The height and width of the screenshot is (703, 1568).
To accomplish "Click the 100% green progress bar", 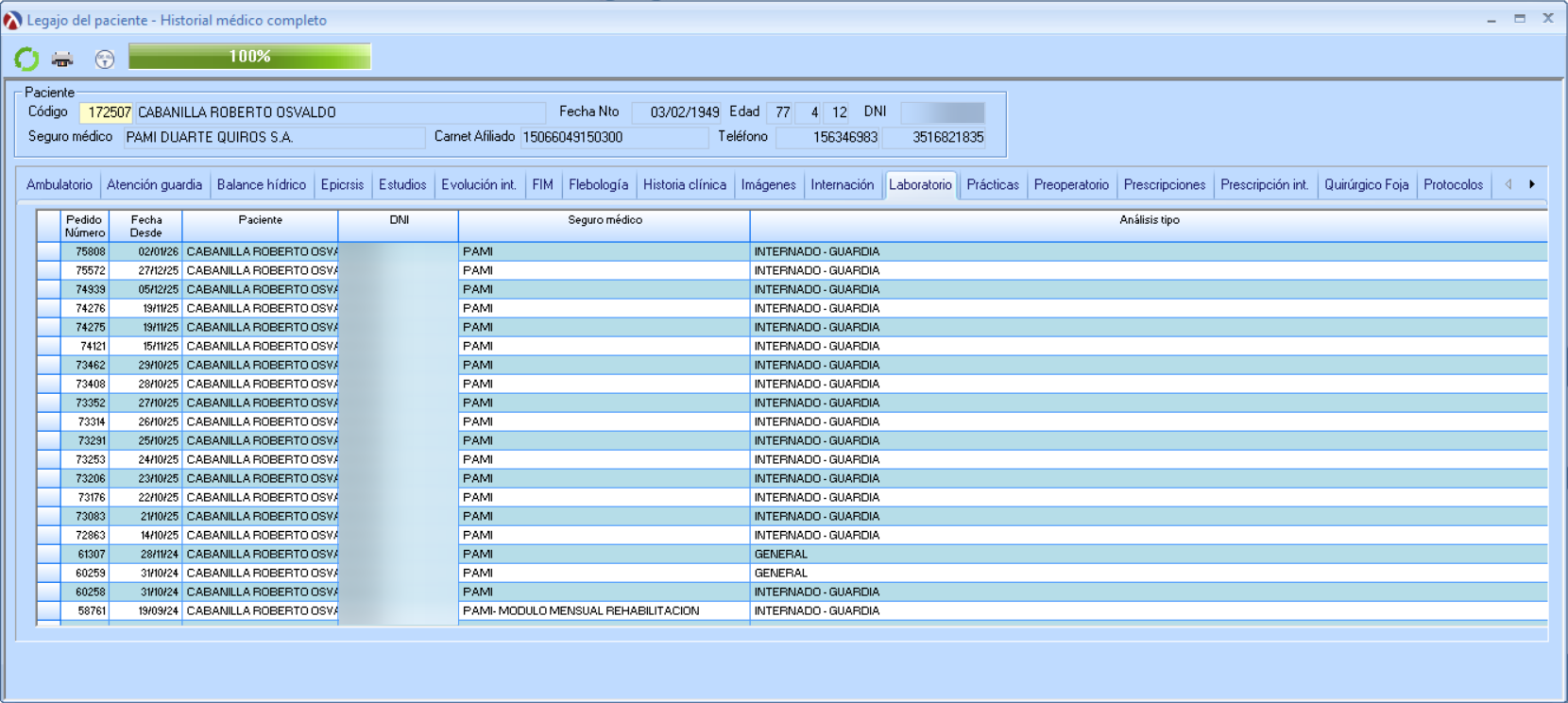I will (249, 57).
